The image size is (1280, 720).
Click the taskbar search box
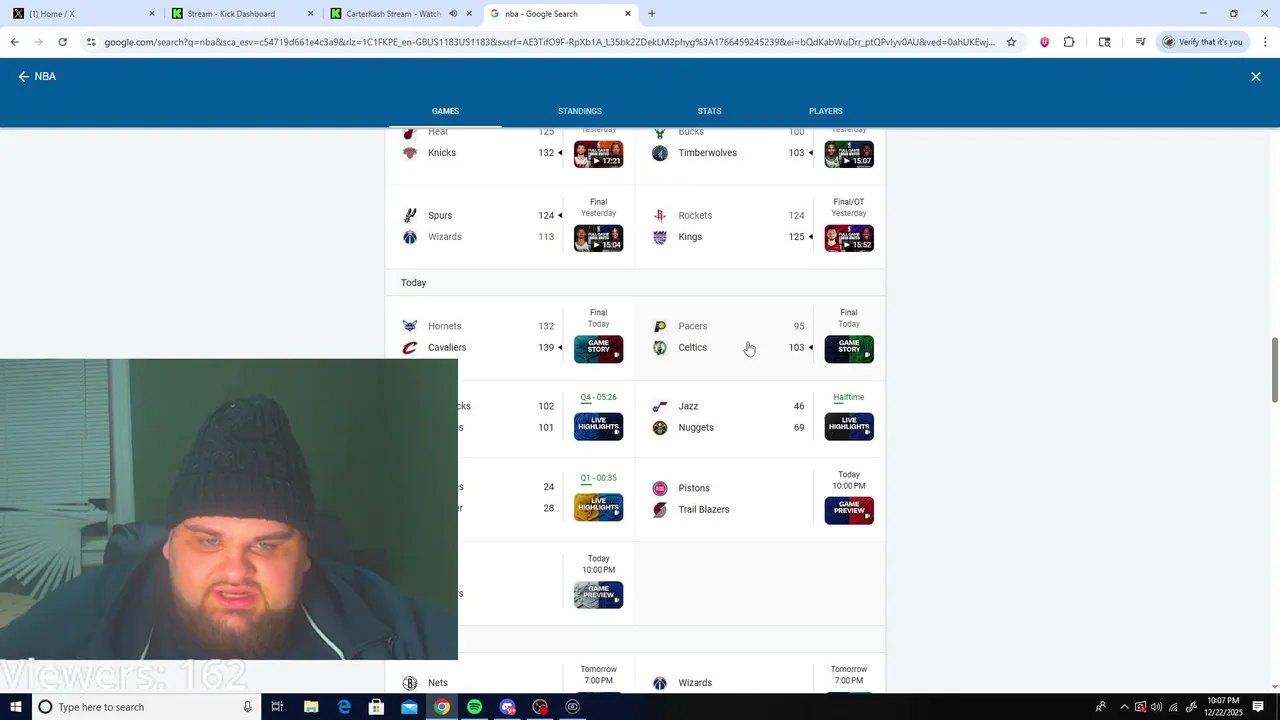pos(147,707)
